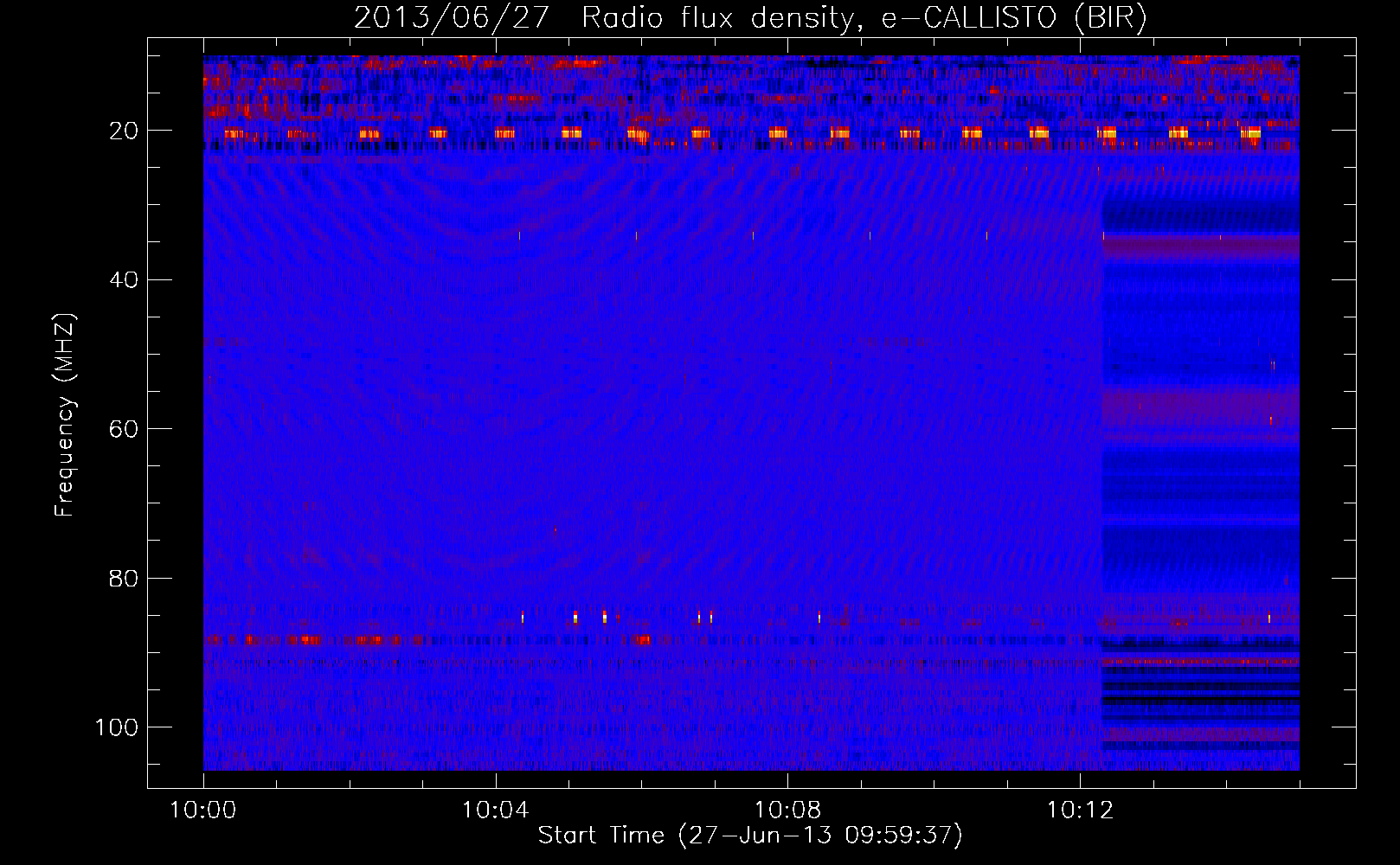Click the 20 frequency tick label
The height and width of the screenshot is (865, 1400).
[125, 131]
